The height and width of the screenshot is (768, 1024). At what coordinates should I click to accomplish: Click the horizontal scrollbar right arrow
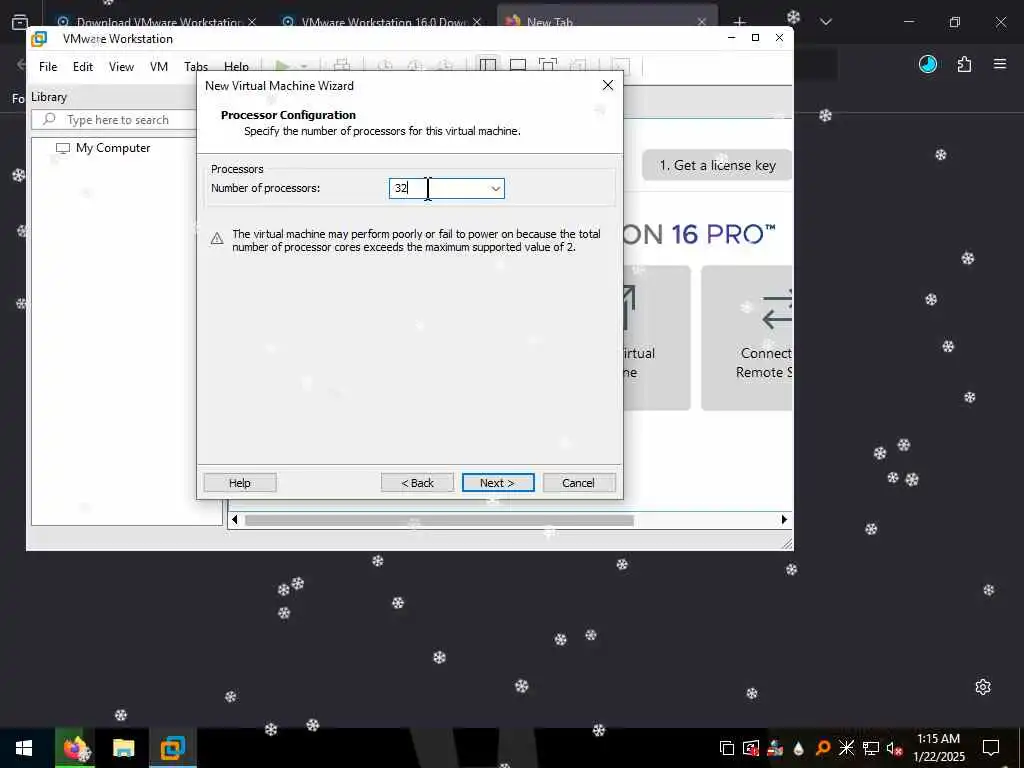coord(784,520)
